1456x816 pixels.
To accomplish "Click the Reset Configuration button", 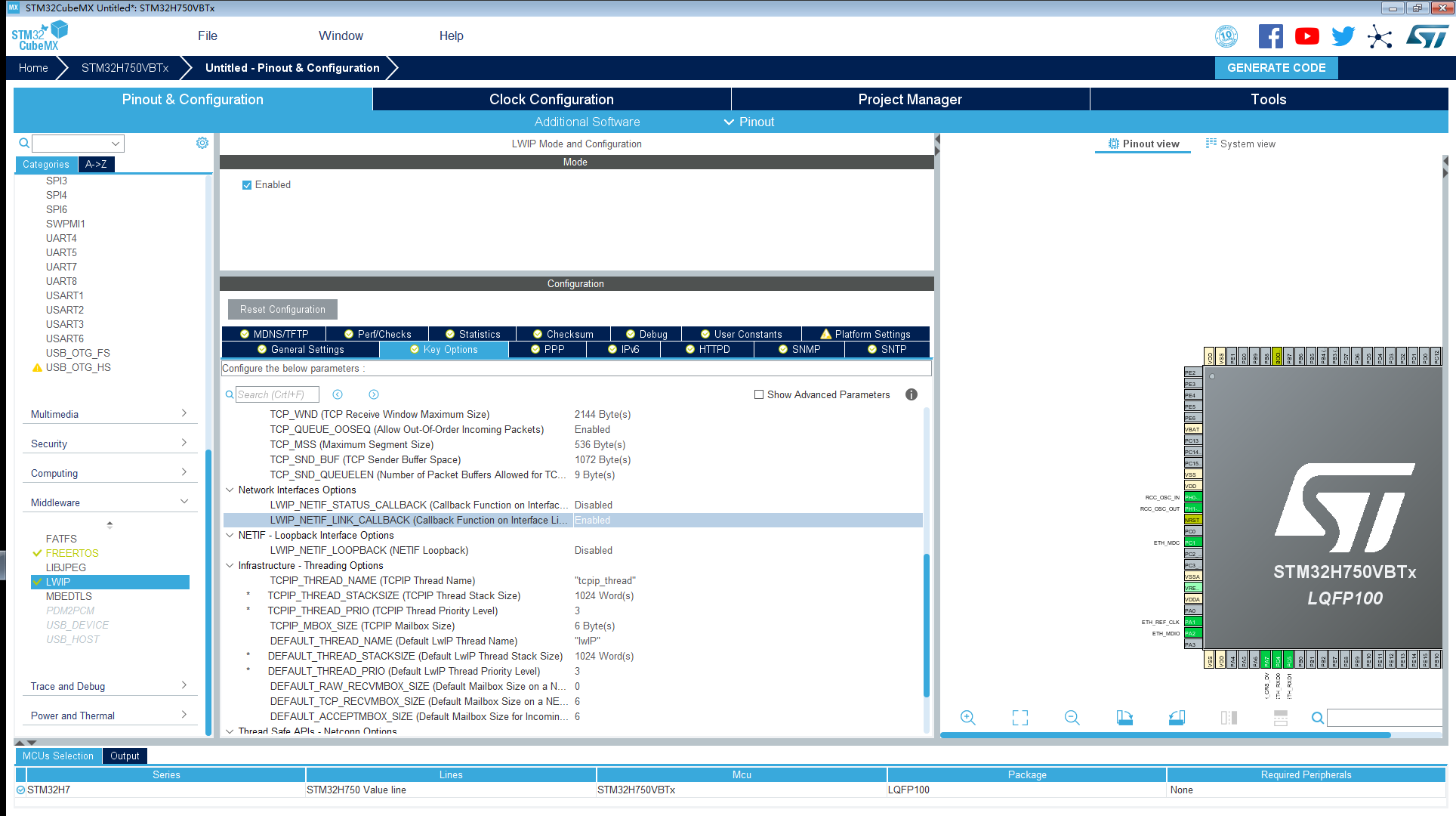I will point(282,309).
